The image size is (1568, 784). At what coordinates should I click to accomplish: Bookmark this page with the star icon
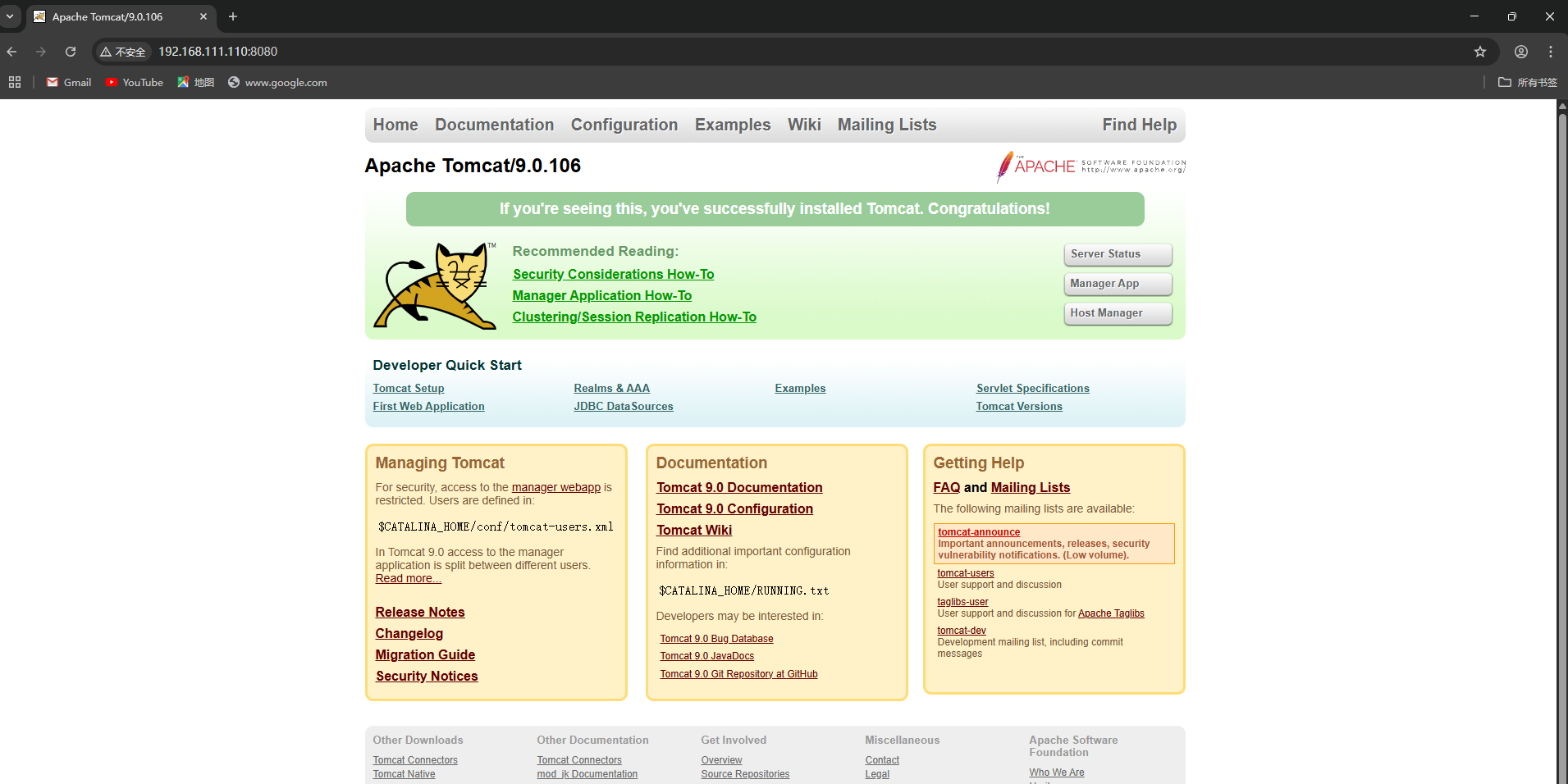[1480, 52]
